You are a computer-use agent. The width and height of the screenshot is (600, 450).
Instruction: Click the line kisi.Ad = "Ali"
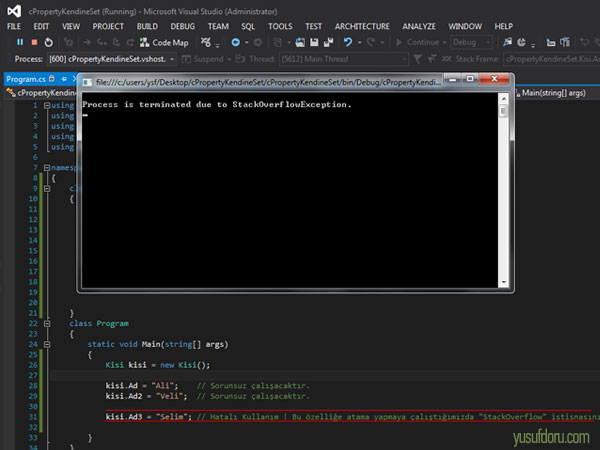142,386
